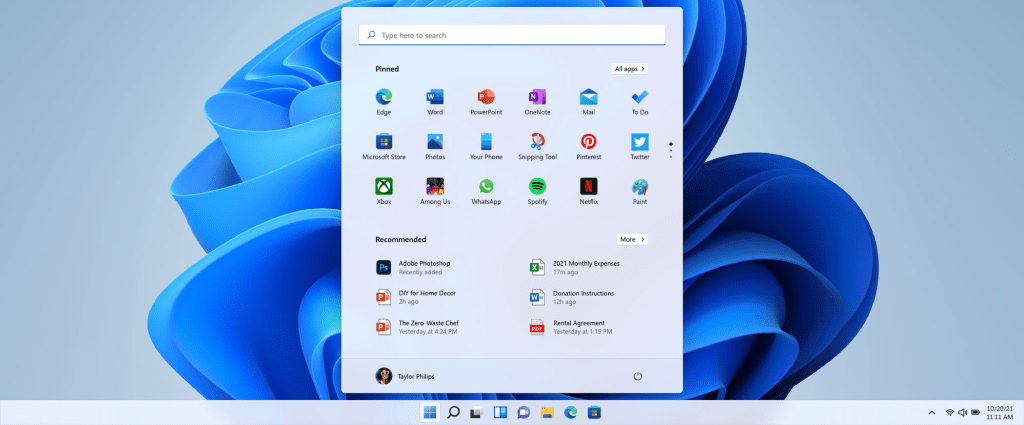This screenshot has height=425, width=1024.
Task: Open the Snipping Tool
Action: 537,147
